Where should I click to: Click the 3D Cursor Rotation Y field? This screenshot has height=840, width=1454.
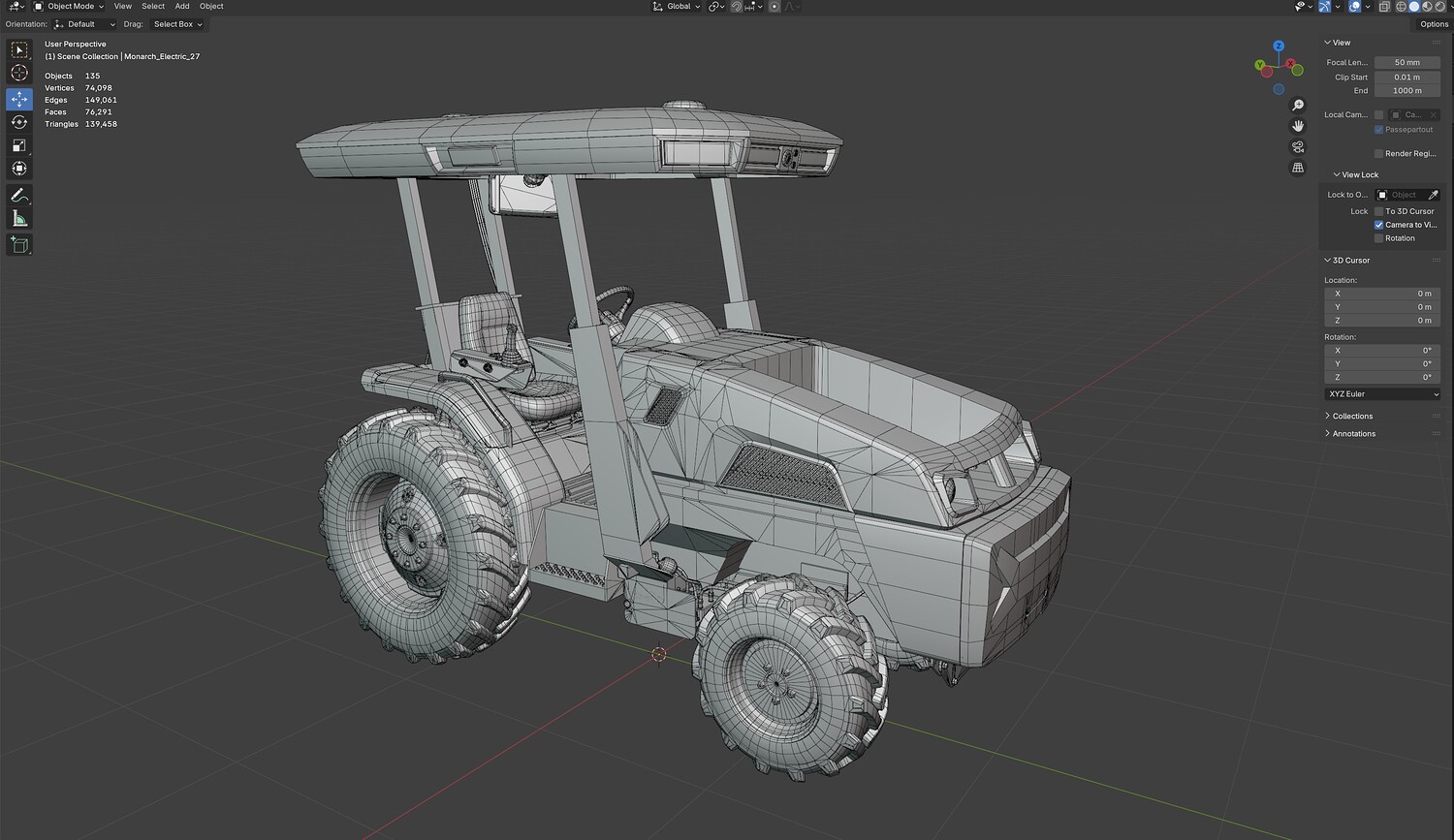point(1382,364)
